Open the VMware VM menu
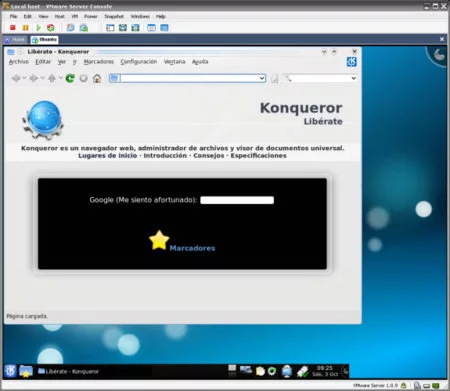The image size is (450, 391). pyautogui.click(x=75, y=16)
